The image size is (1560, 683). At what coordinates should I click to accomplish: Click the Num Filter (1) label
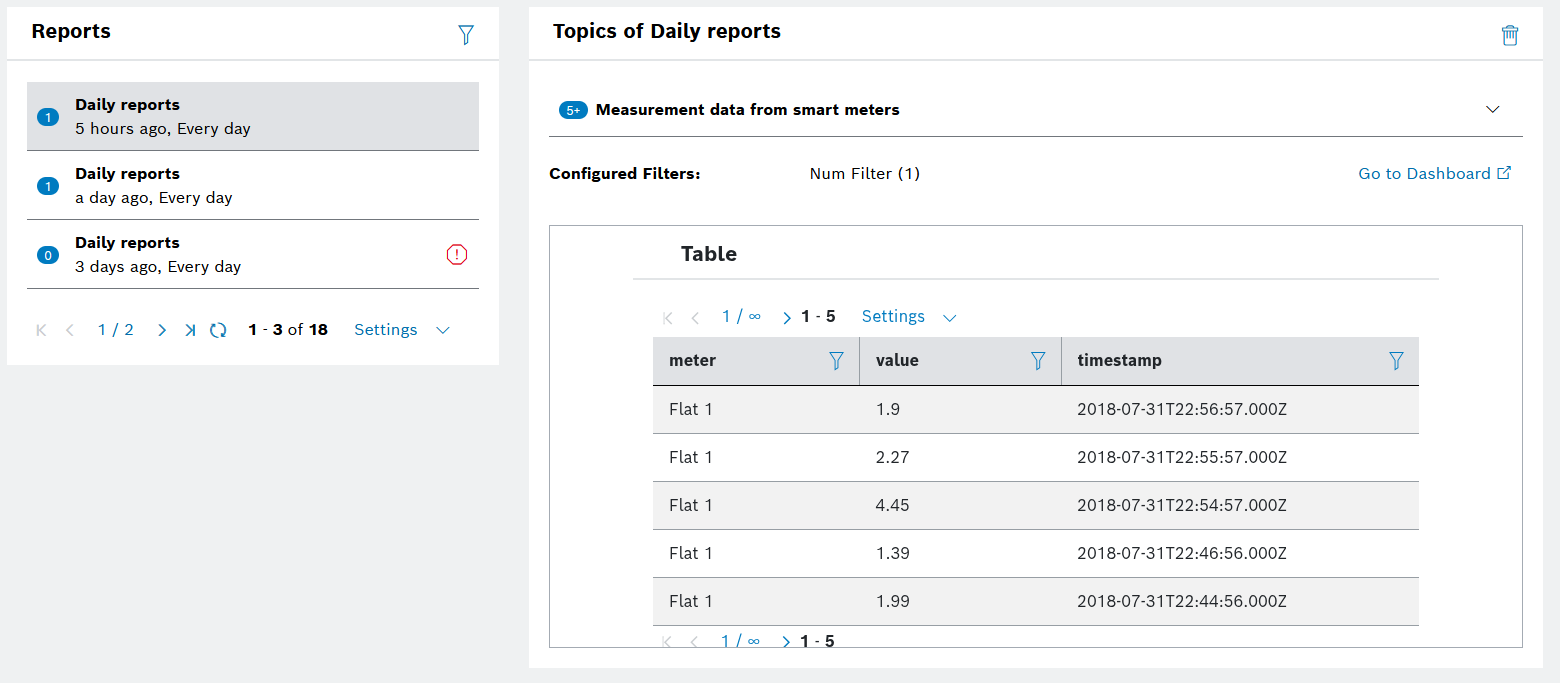tap(864, 174)
